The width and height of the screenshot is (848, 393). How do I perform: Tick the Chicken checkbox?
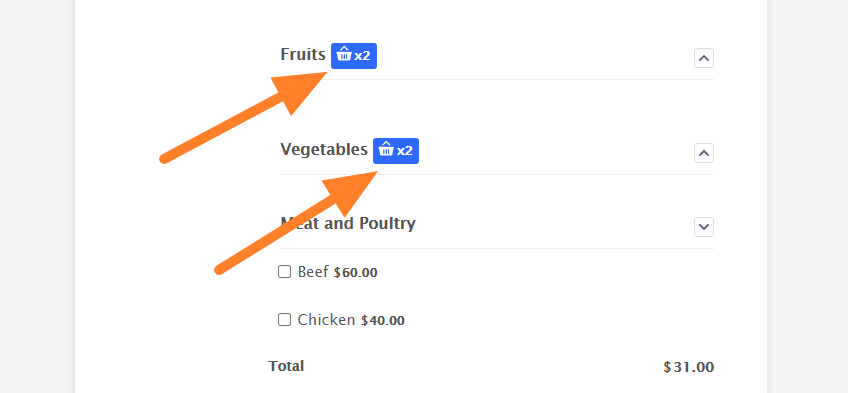(284, 319)
